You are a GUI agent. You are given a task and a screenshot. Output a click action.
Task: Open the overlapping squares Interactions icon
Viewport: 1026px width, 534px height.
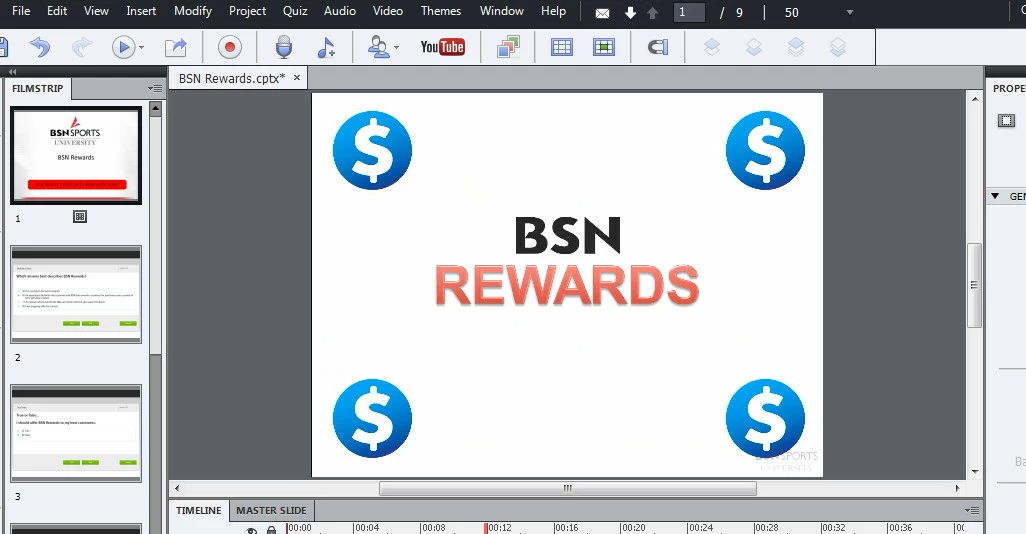pos(508,47)
